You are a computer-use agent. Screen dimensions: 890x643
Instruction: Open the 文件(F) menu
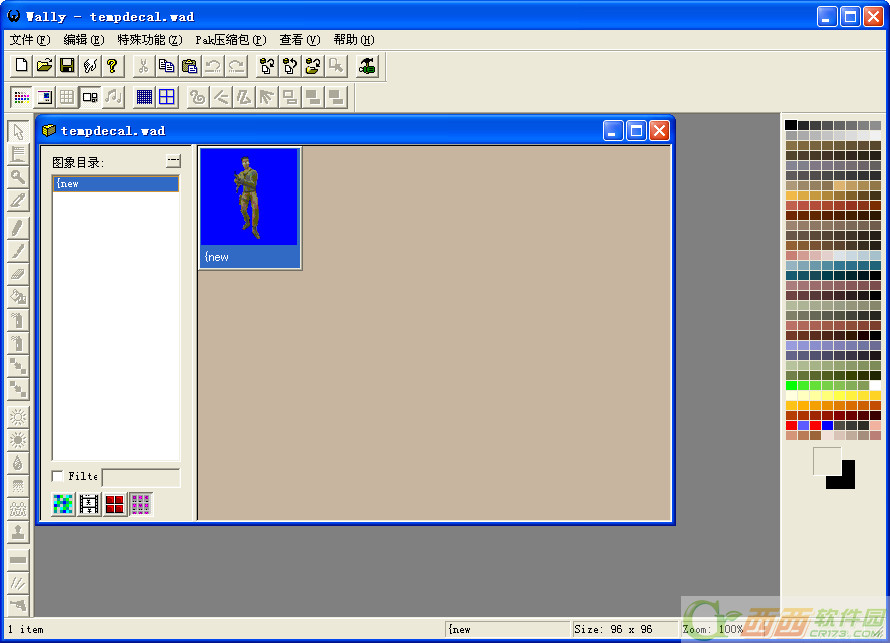30,40
